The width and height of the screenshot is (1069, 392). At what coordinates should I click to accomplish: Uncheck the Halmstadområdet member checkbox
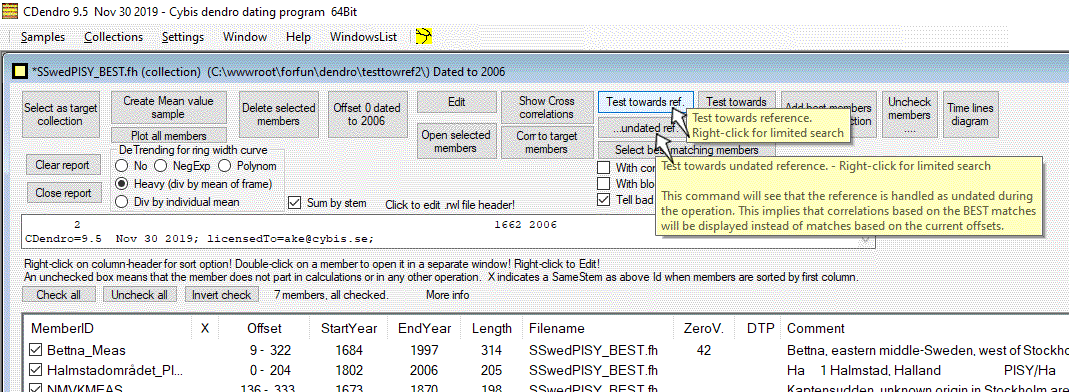35,371
